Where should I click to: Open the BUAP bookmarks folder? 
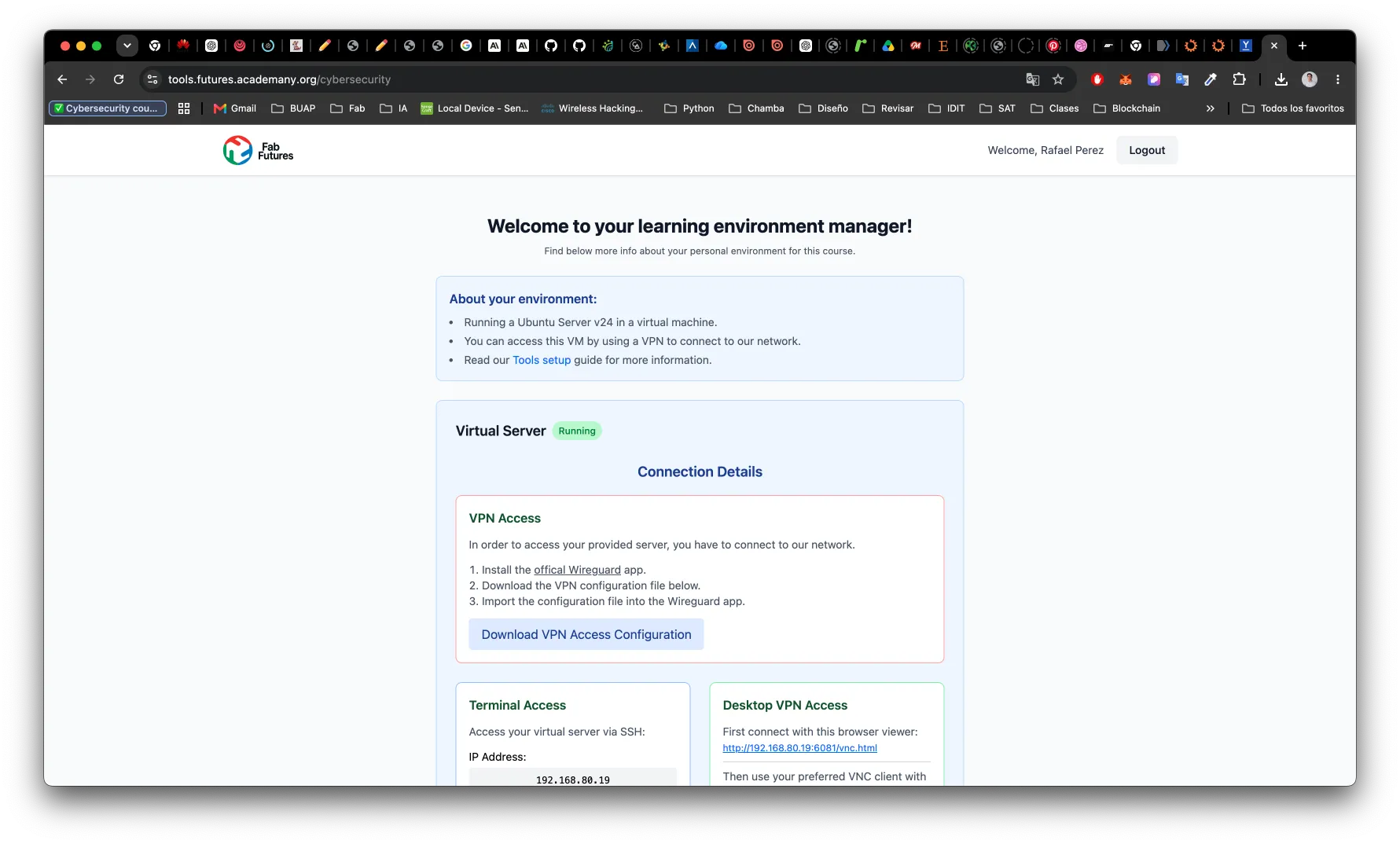click(293, 108)
